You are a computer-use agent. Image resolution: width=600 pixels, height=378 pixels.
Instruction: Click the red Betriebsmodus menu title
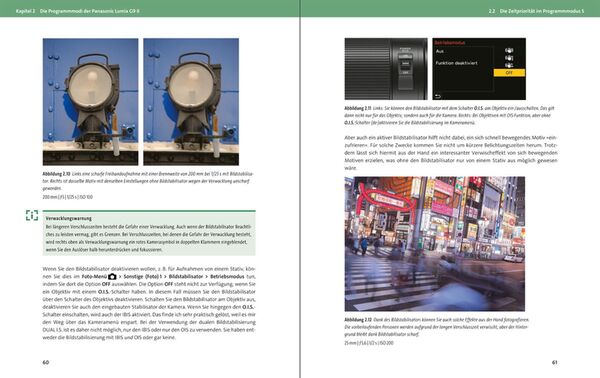pyautogui.click(x=450, y=43)
